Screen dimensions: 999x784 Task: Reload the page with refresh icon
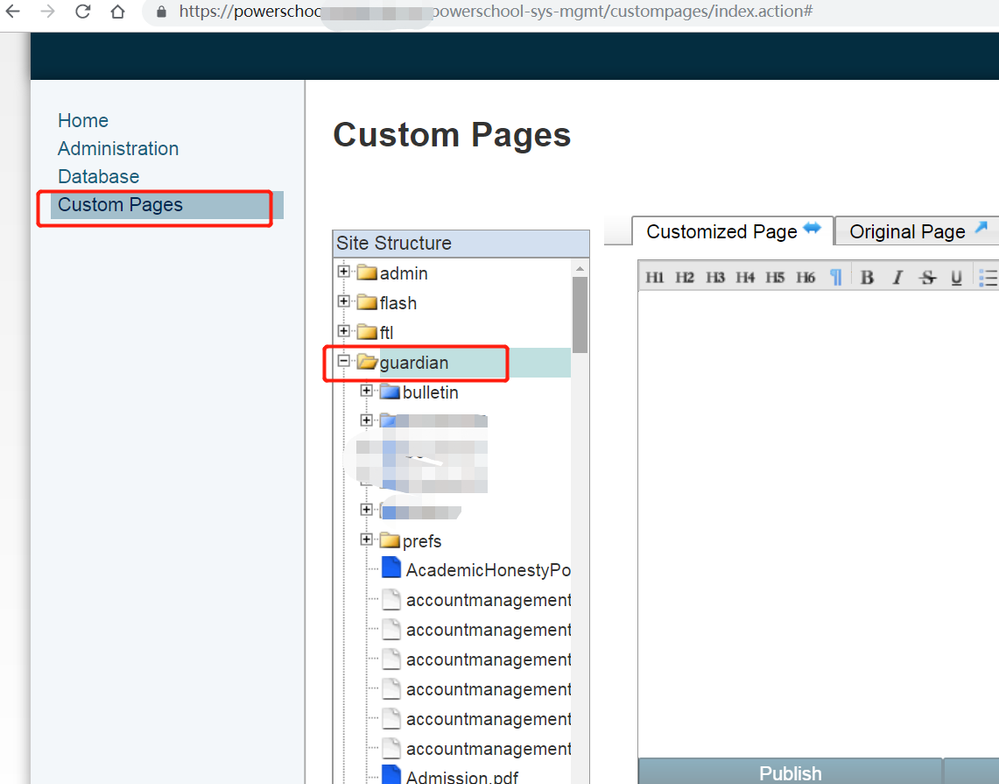[x=83, y=11]
